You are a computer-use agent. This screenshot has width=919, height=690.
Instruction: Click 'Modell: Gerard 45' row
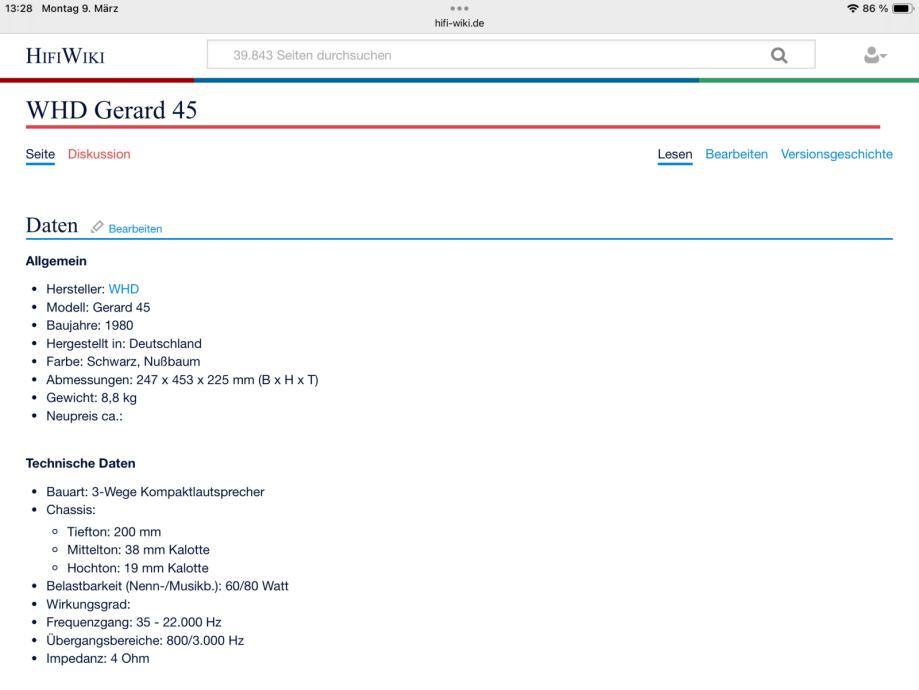pos(98,307)
